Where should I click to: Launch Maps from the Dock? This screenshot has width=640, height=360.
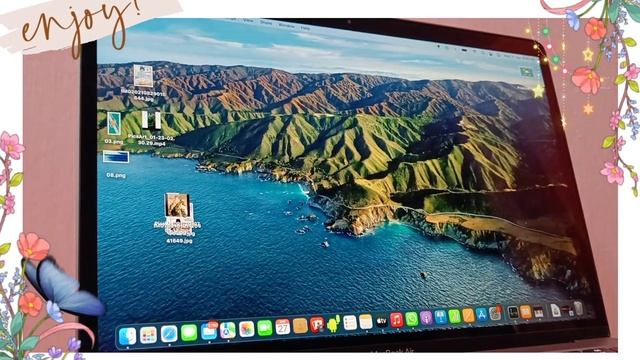pyautogui.click(x=228, y=330)
